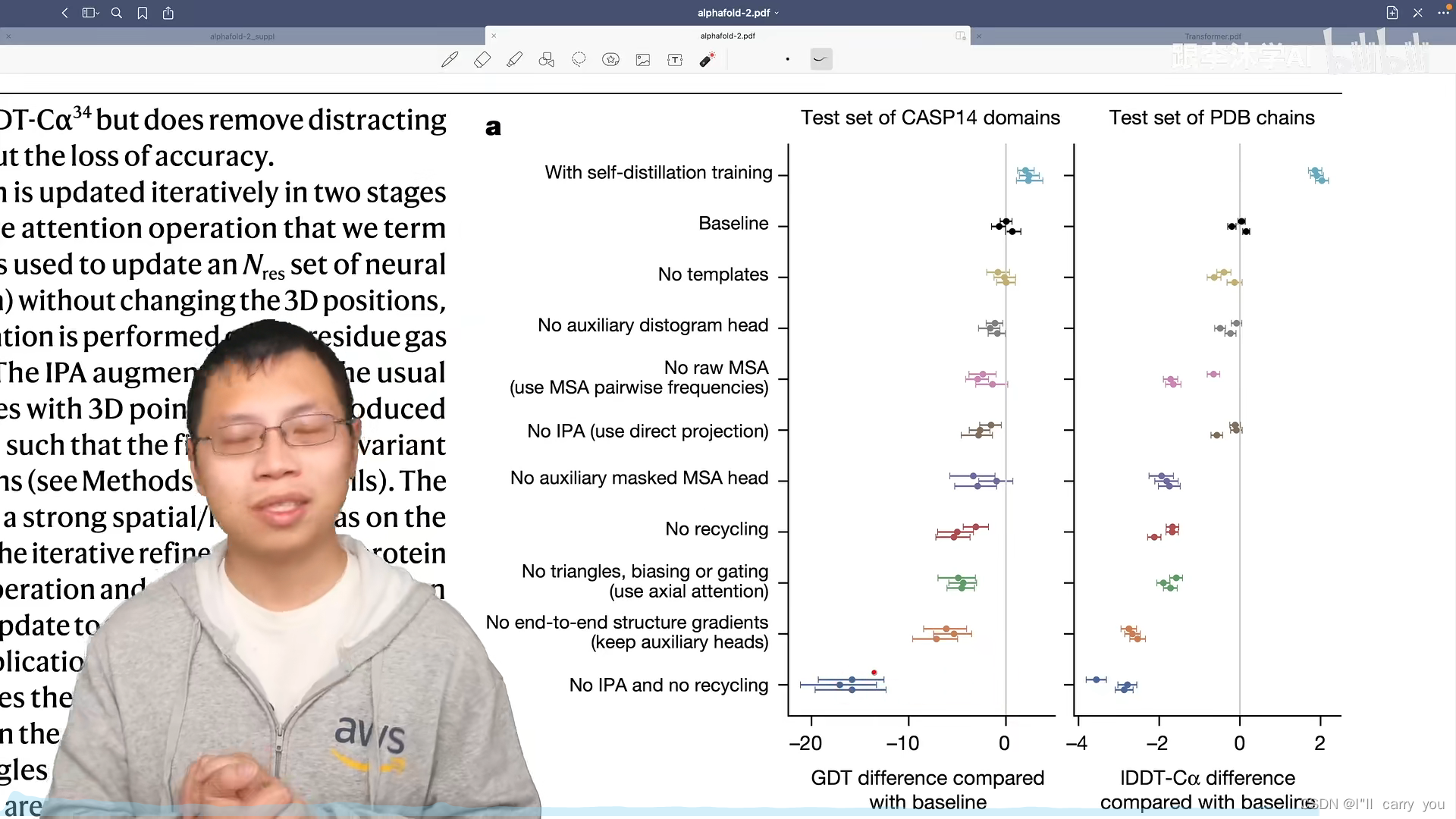Image resolution: width=1456 pixels, height=819 pixels.
Task: Select the Text box tool
Action: (x=675, y=59)
